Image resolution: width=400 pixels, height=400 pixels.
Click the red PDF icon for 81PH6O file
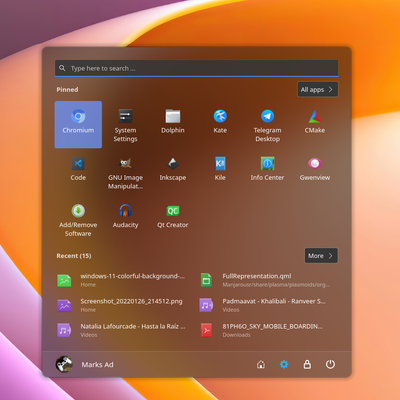pyautogui.click(x=206, y=330)
